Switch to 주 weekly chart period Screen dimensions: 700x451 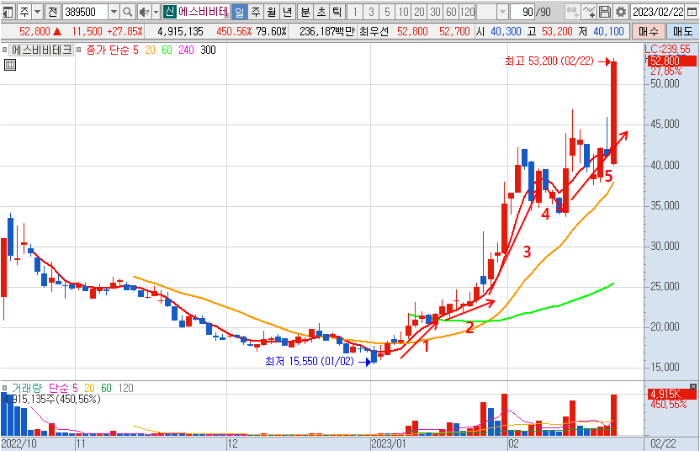tap(255, 12)
